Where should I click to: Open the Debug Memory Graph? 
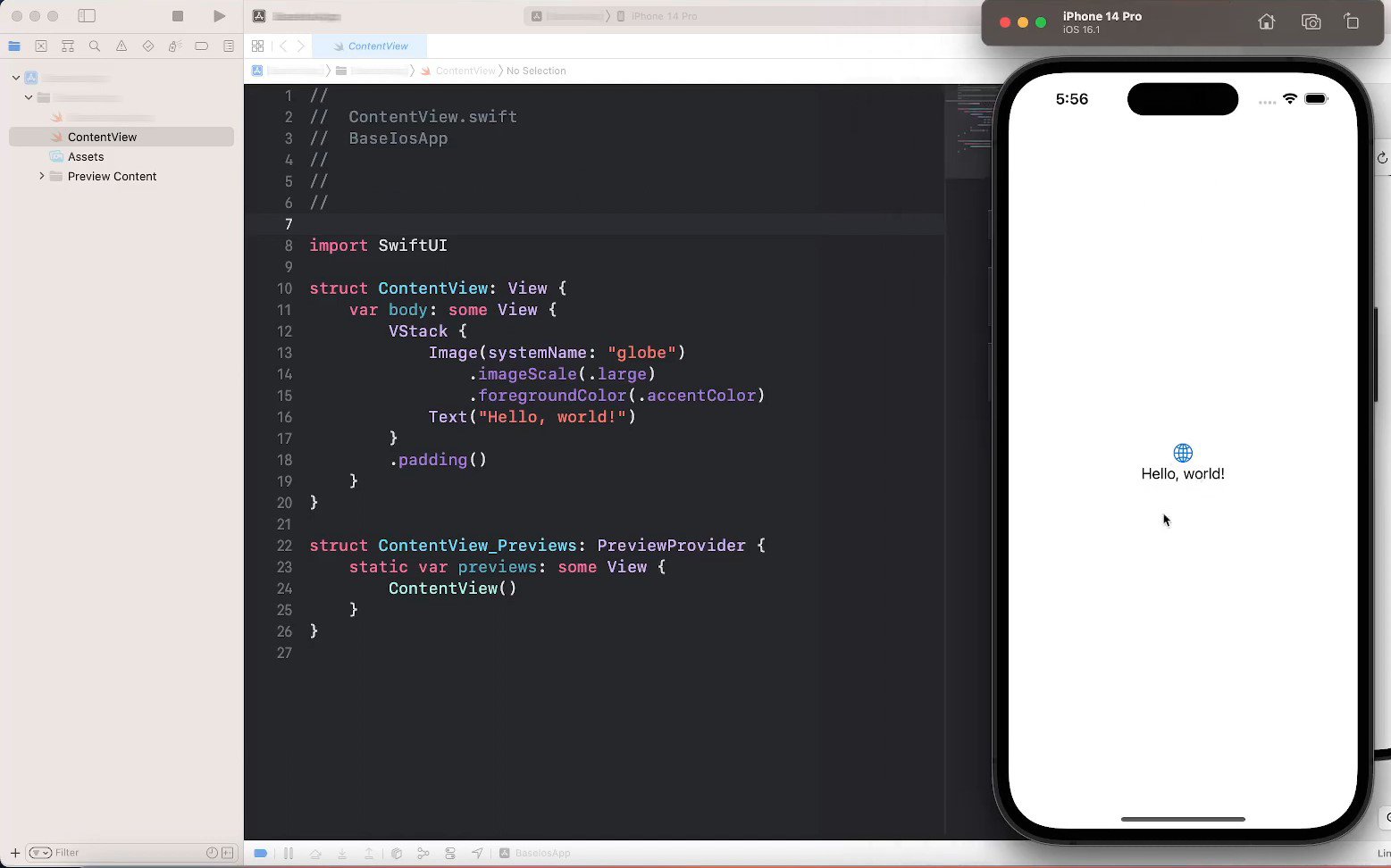pyautogui.click(x=423, y=854)
